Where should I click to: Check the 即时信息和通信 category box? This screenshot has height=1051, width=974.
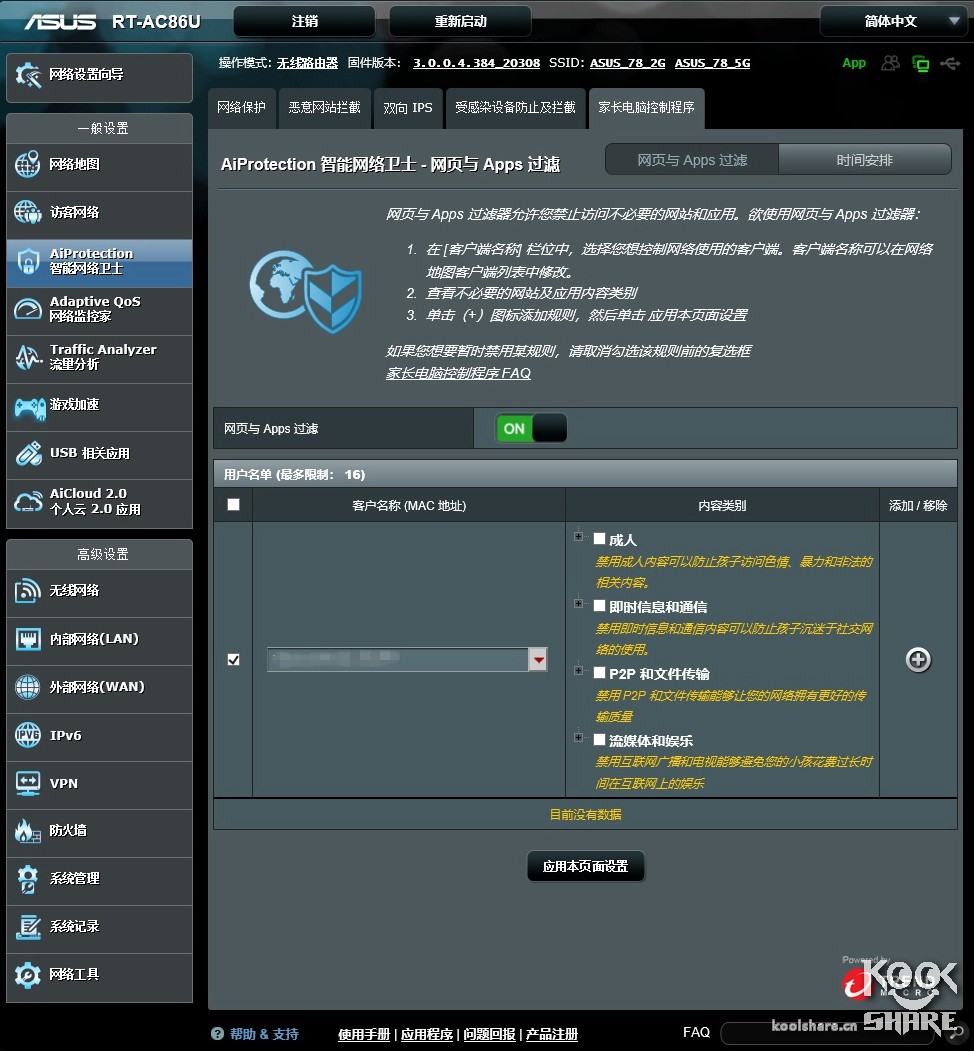click(599, 605)
